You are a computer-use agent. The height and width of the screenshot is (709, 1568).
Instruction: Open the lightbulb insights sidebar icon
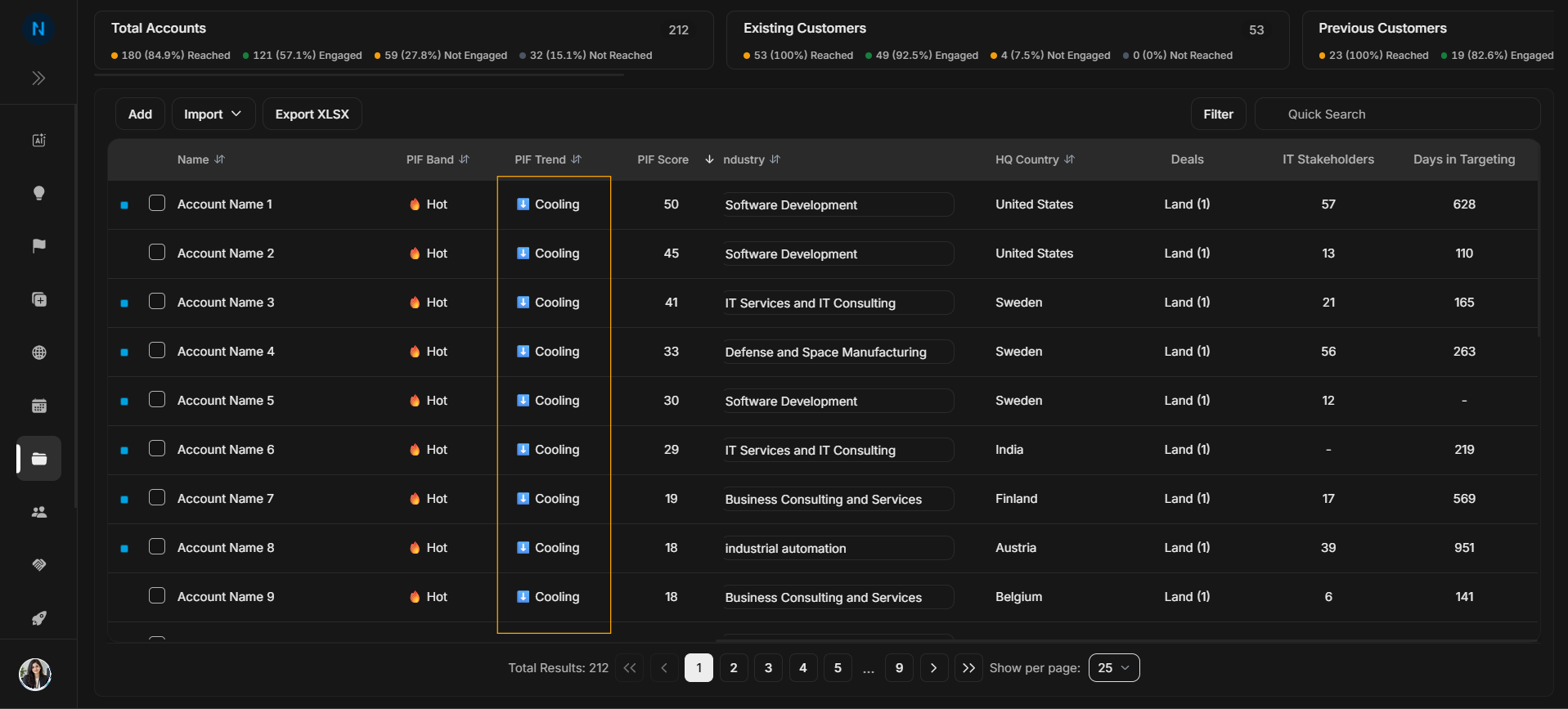[x=38, y=193]
